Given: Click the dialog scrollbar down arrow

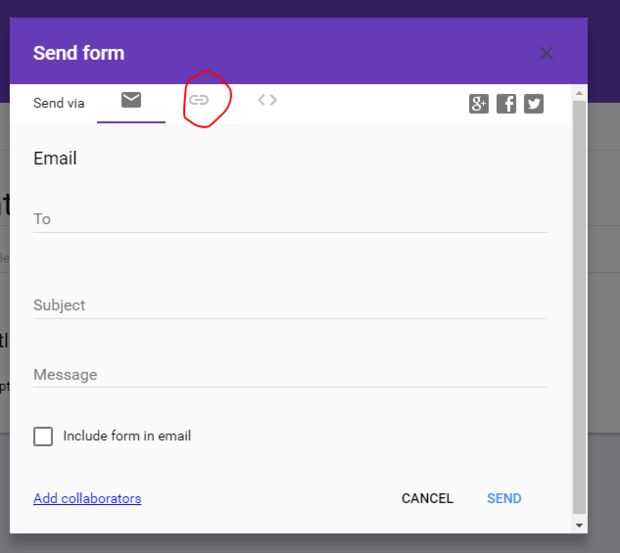Looking at the screenshot, I should [579, 525].
